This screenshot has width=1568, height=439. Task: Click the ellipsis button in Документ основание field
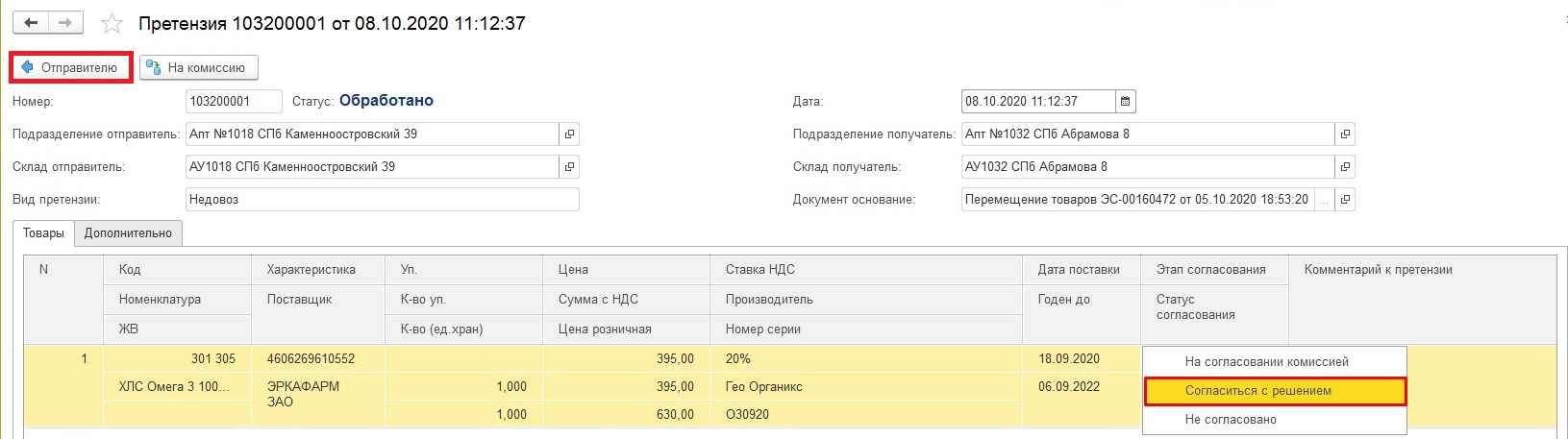1324,200
